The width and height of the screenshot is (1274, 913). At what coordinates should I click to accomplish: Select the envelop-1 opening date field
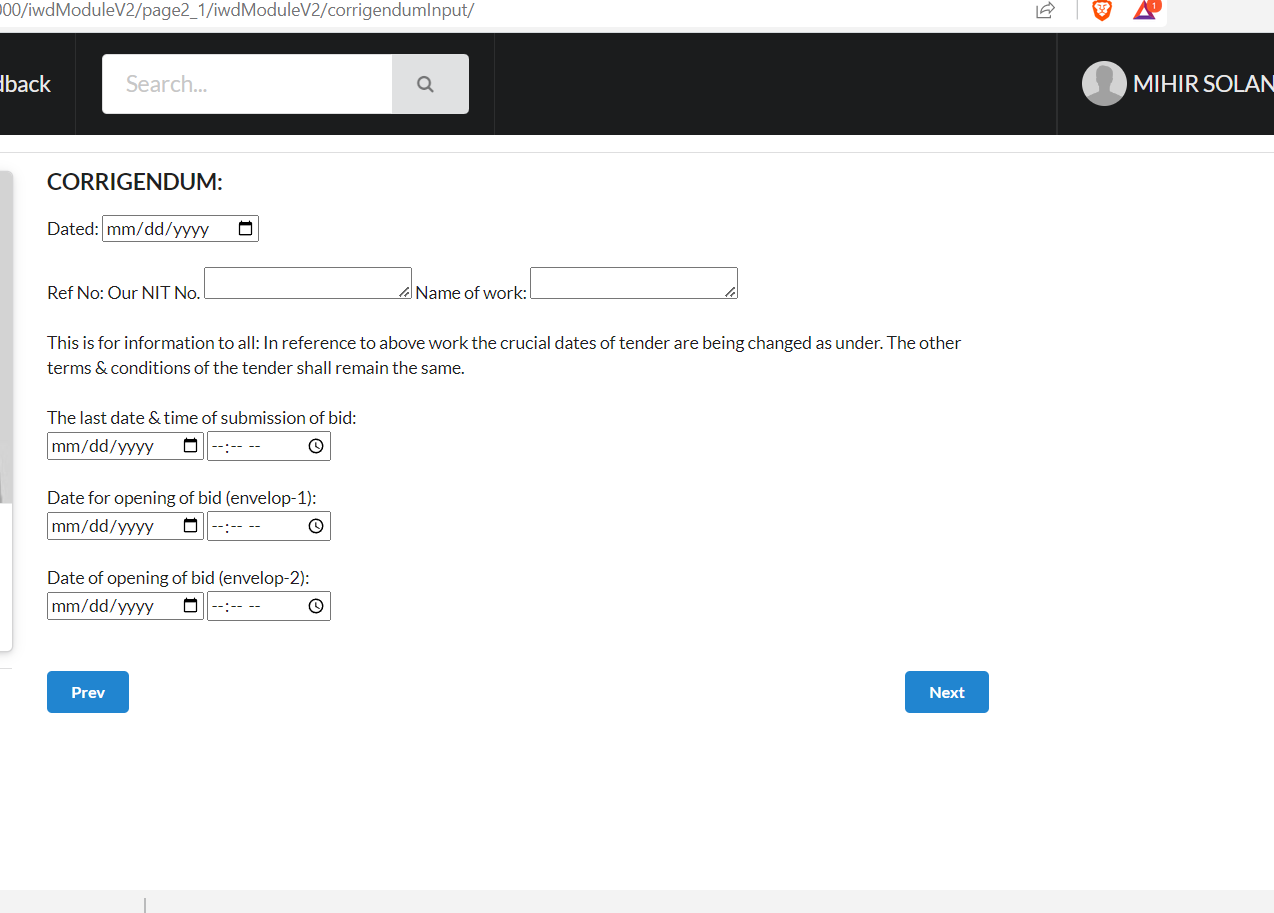pos(125,526)
